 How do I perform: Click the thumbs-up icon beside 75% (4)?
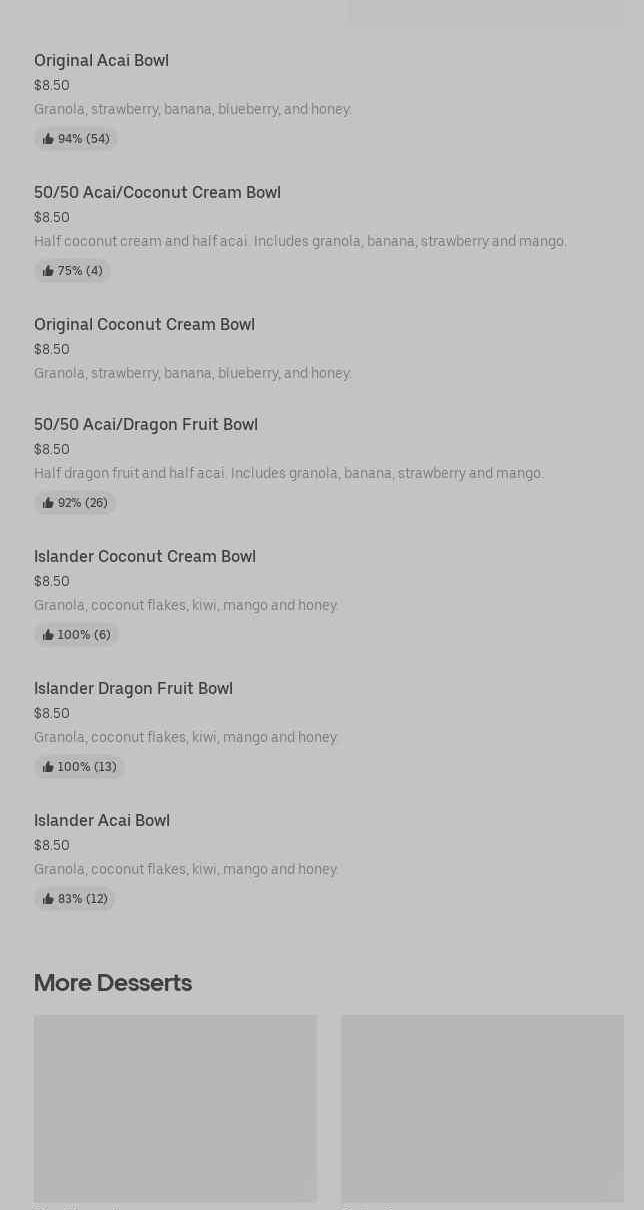[48, 271]
